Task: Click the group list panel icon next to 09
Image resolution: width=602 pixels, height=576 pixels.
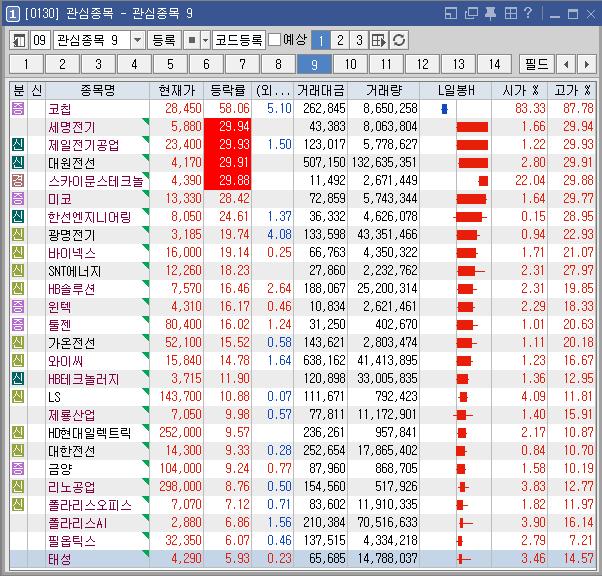Action: pyautogui.click(x=18, y=40)
